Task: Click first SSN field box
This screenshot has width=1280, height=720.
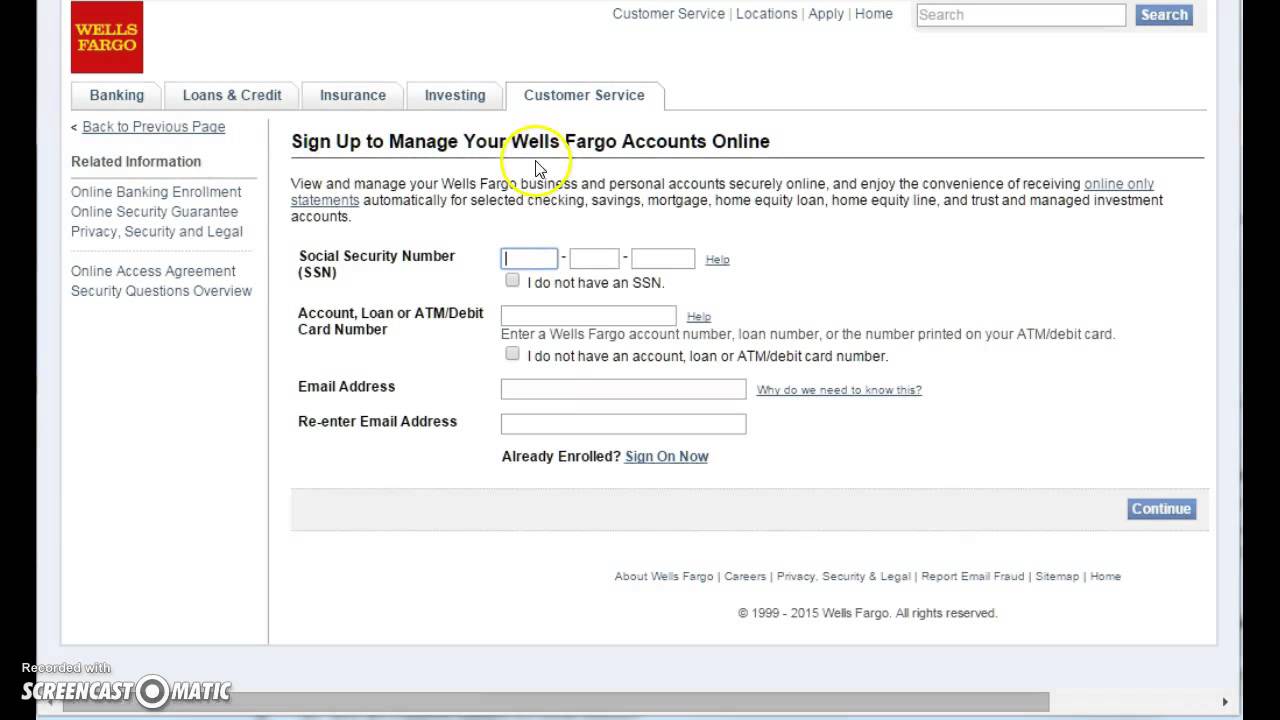Action: (x=529, y=259)
